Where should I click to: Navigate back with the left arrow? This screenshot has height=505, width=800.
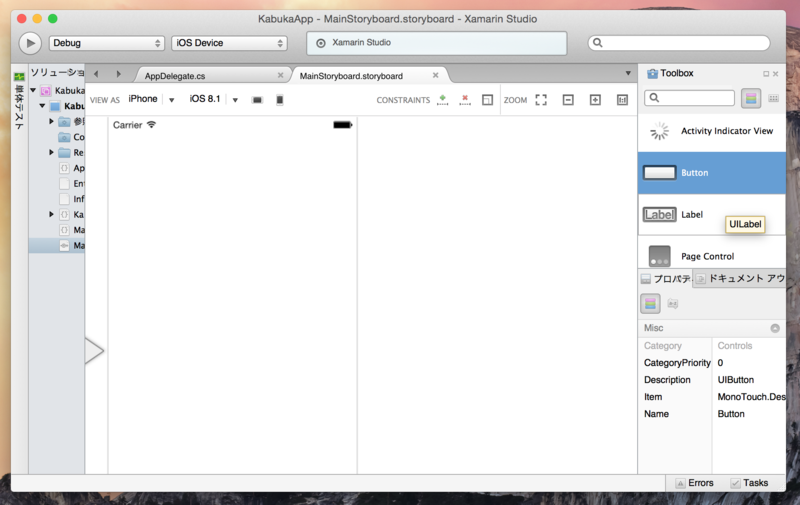click(96, 74)
